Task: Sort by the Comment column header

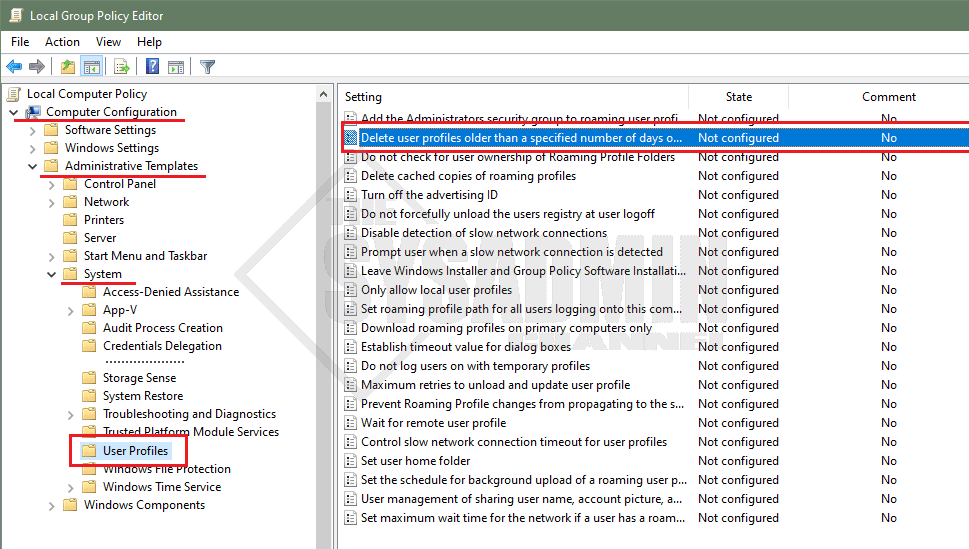Action: click(889, 97)
